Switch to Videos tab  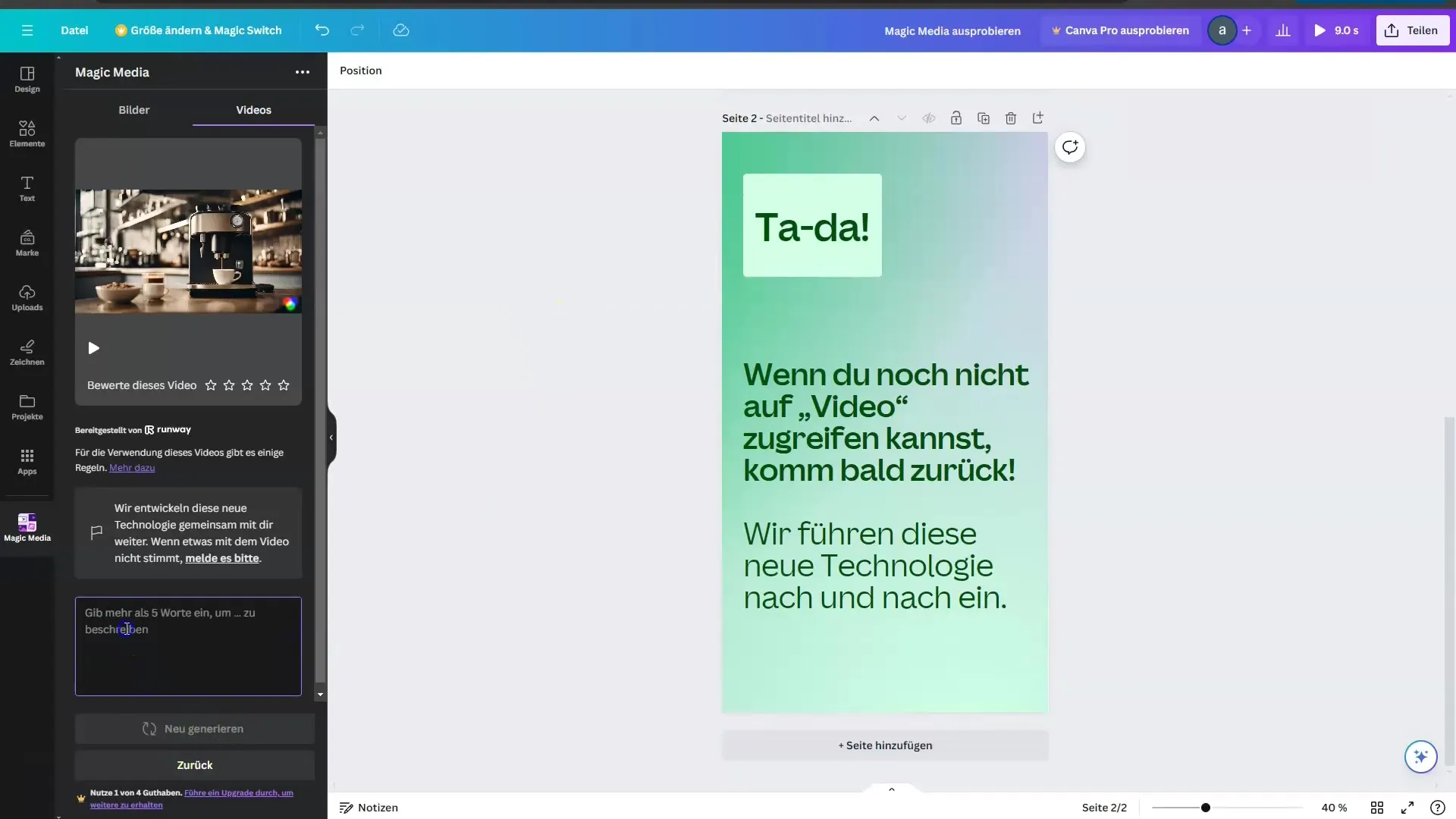(x=253, y=109)
